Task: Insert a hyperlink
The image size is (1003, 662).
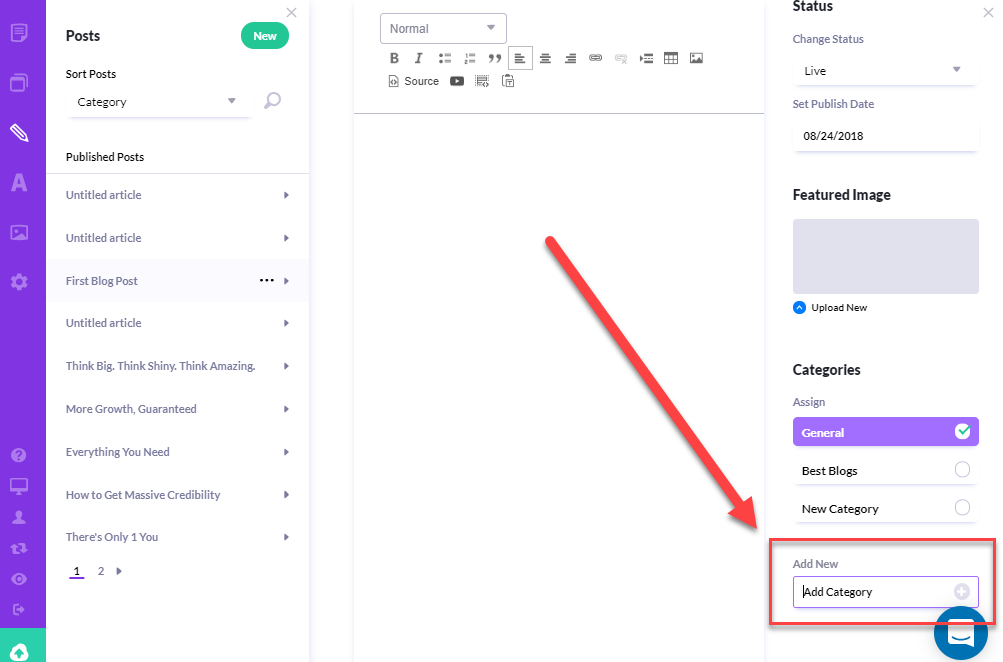Action: (x=596, y=58)
